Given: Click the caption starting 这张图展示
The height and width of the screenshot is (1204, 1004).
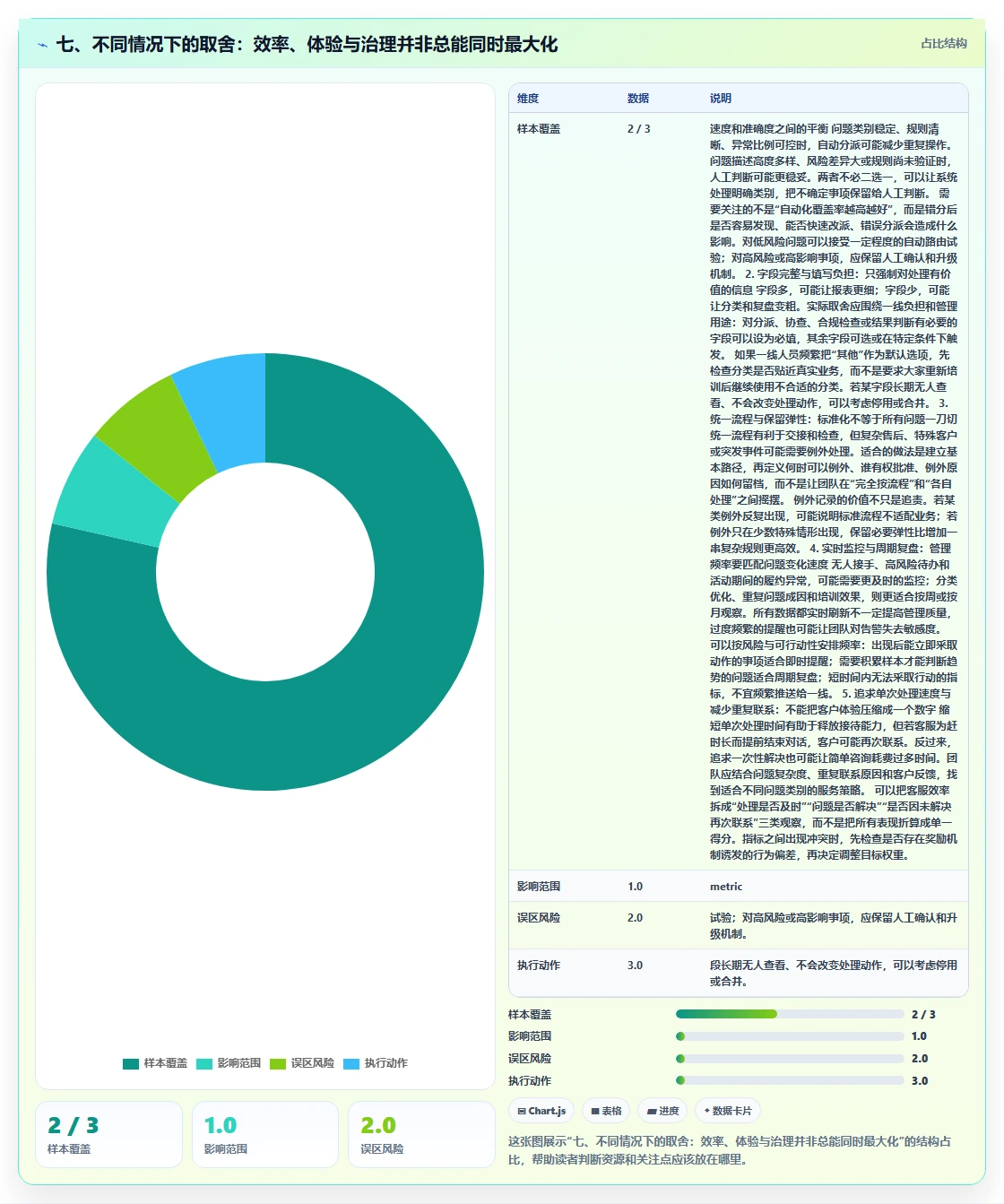Looking at the screenshot, I should click(730, 1150).
